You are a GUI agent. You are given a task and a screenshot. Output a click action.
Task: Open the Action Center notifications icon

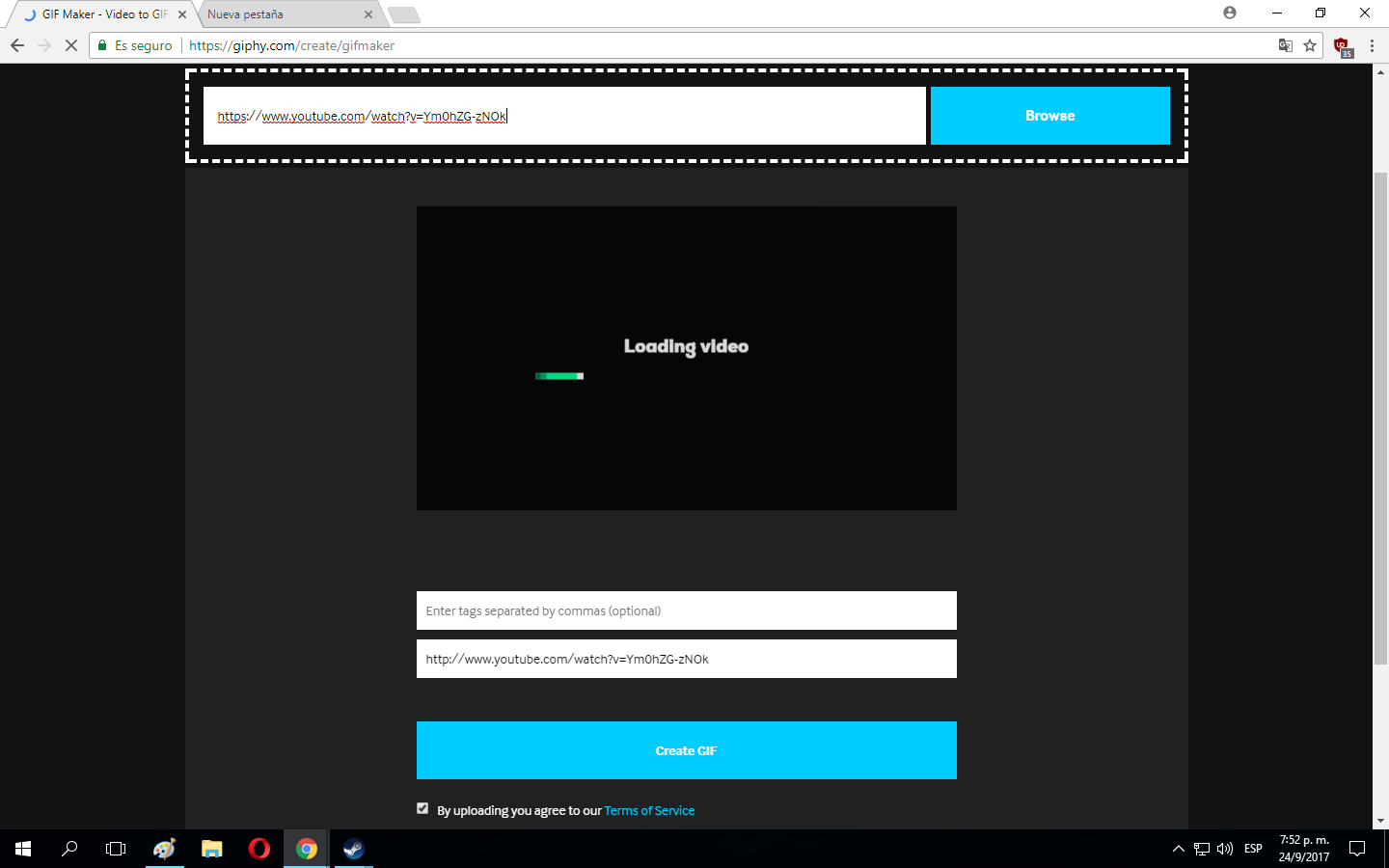1357,849
